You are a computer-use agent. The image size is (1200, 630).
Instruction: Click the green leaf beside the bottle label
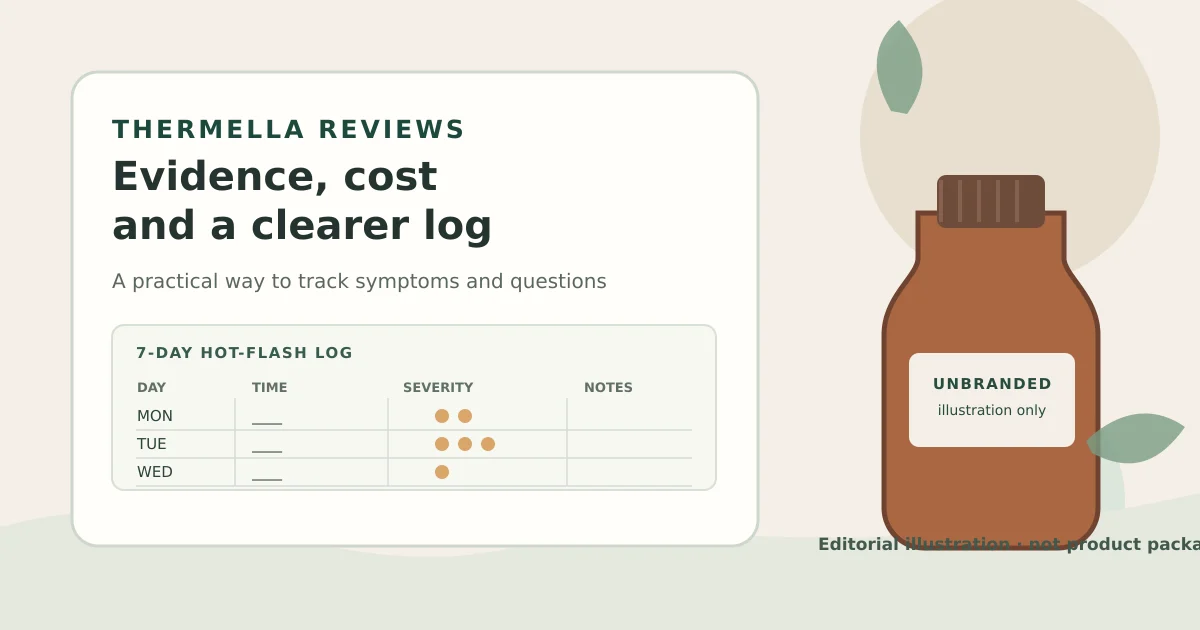(1135, 438)
